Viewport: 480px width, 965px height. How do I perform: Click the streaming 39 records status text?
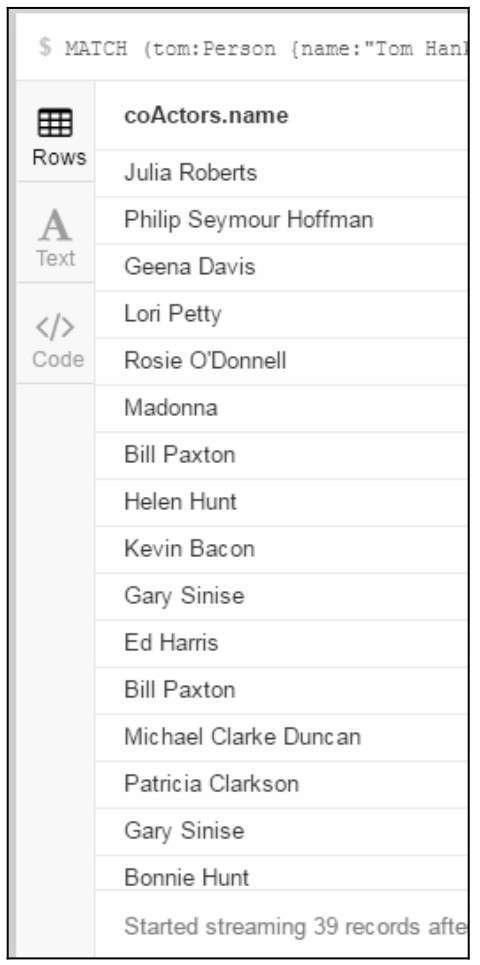295,926
